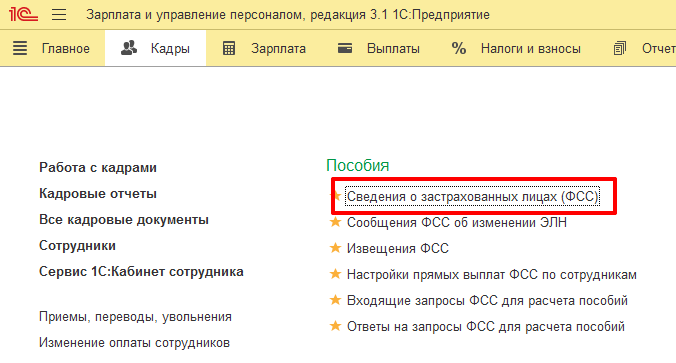Click the people icon for Кадры
This screenshot has width=676, height=363.
pyautogui.click(x=129, y=48)
